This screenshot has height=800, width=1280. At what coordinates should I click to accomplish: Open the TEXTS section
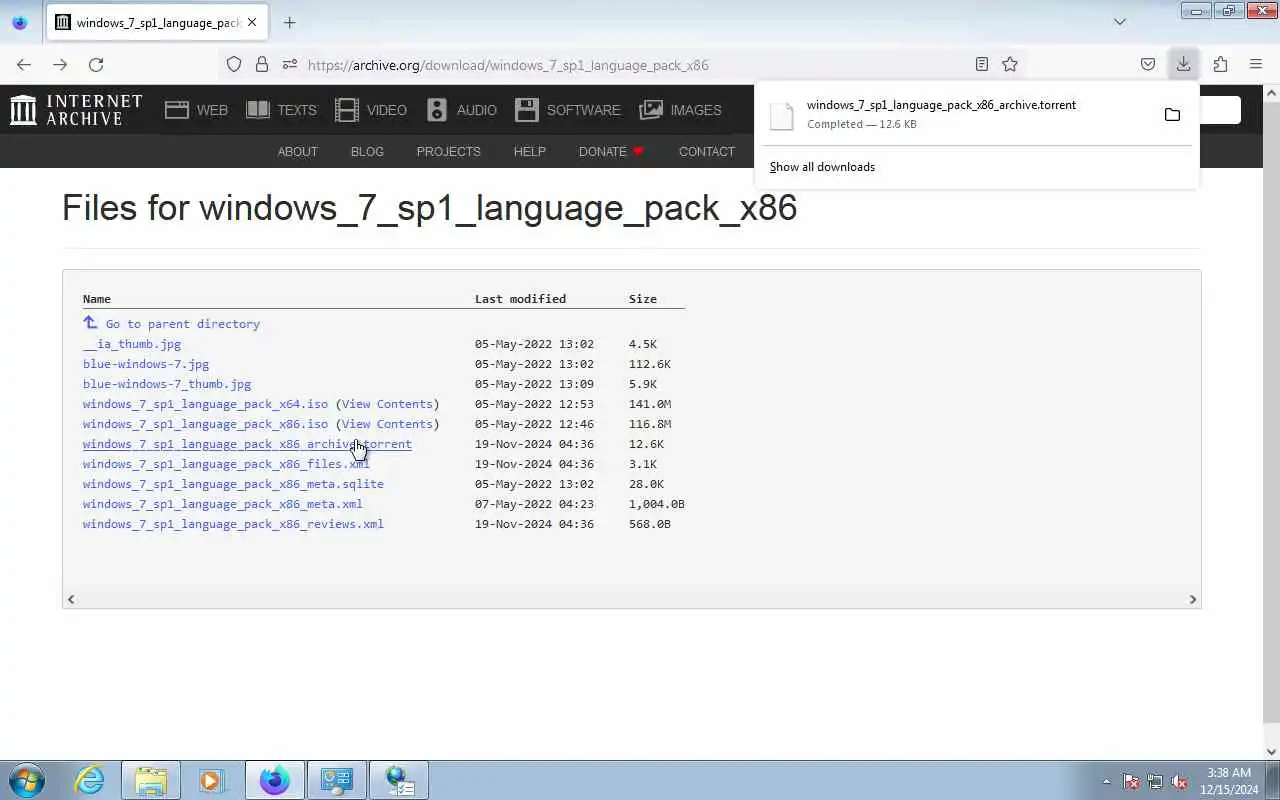pos(281,110)
